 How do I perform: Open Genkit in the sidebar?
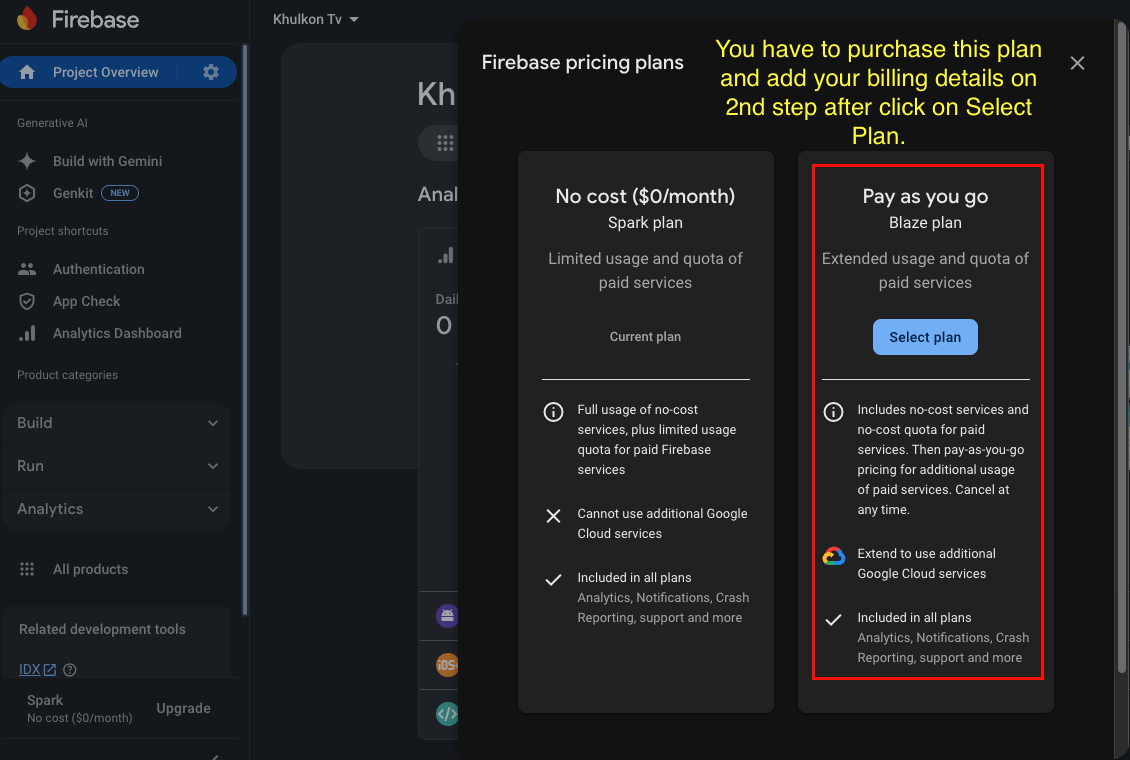[x=73, y=193]
